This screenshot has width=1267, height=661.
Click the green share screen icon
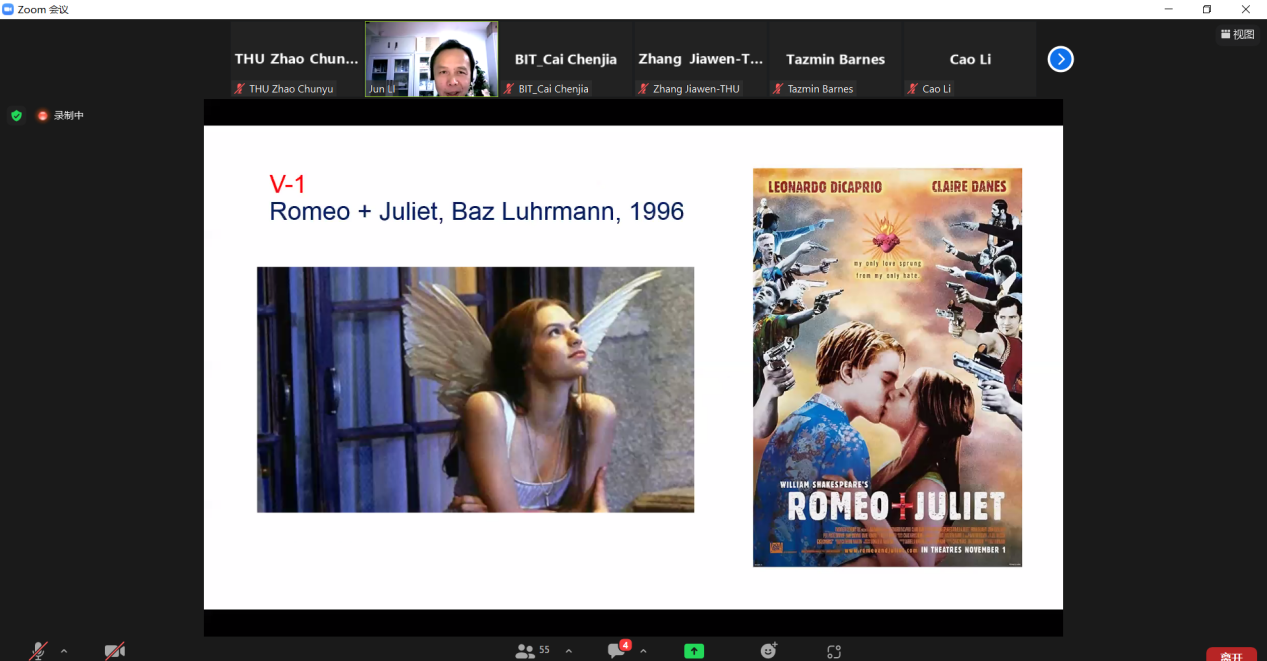(694, 651)
